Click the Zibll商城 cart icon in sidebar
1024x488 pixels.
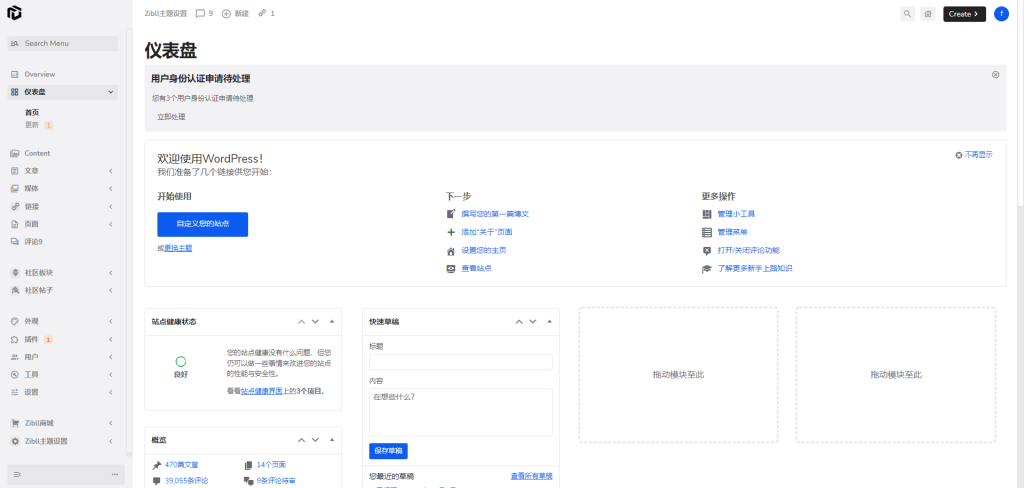click(14, 423)
